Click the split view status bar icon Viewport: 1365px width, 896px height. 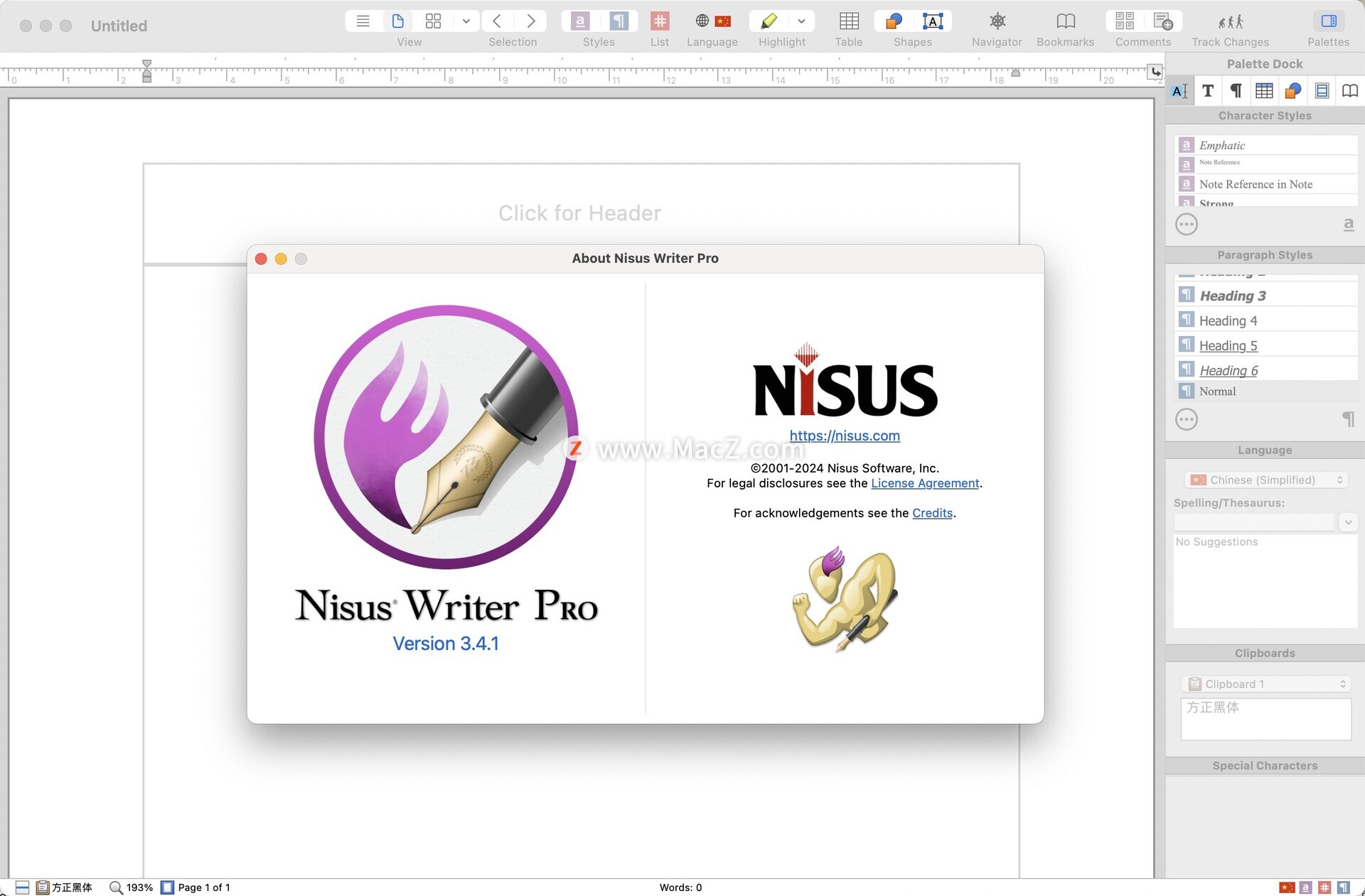click(22, 887)
